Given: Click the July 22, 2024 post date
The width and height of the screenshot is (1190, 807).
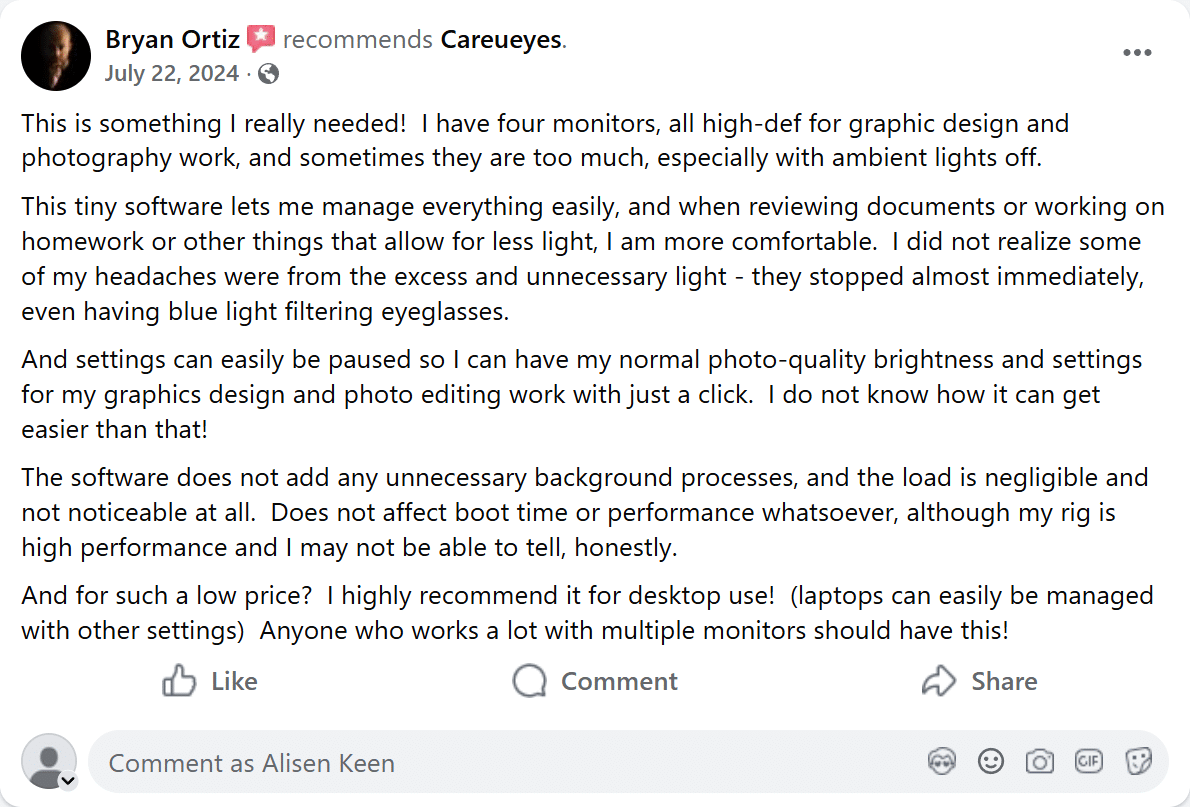Looking at the screenshot, I should [x=172, y=73].
